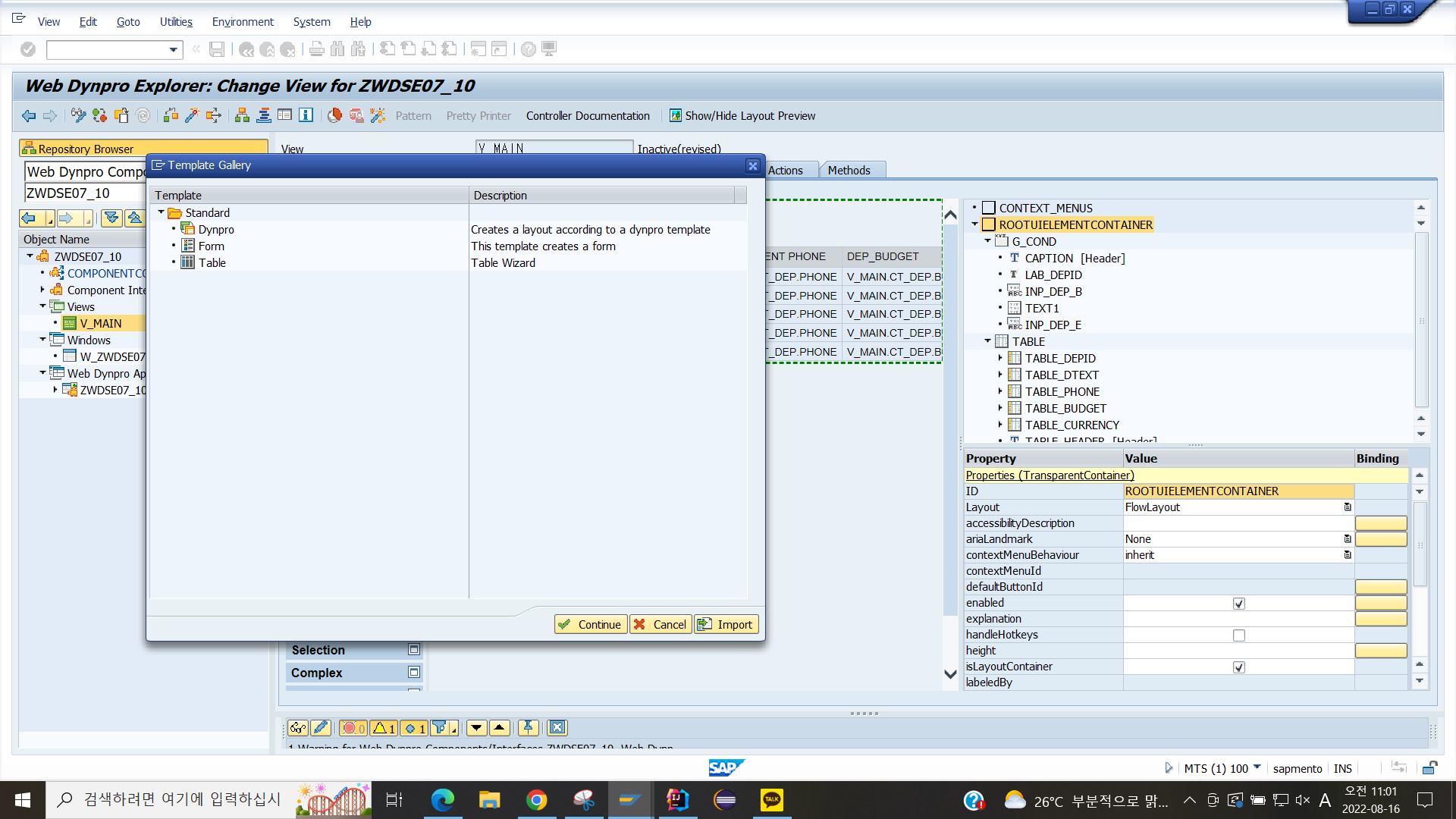Click the error count icon in message toolbar

pos(353,728)
